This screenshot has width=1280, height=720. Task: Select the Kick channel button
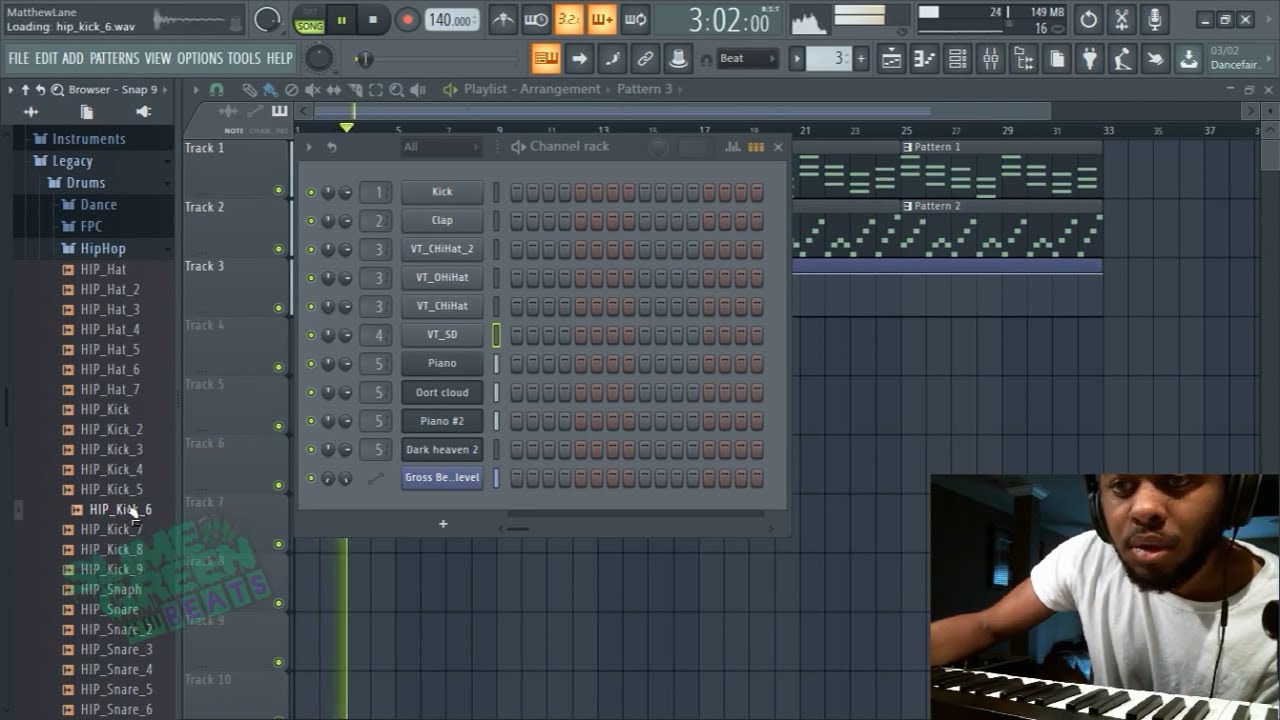(442, 192)
